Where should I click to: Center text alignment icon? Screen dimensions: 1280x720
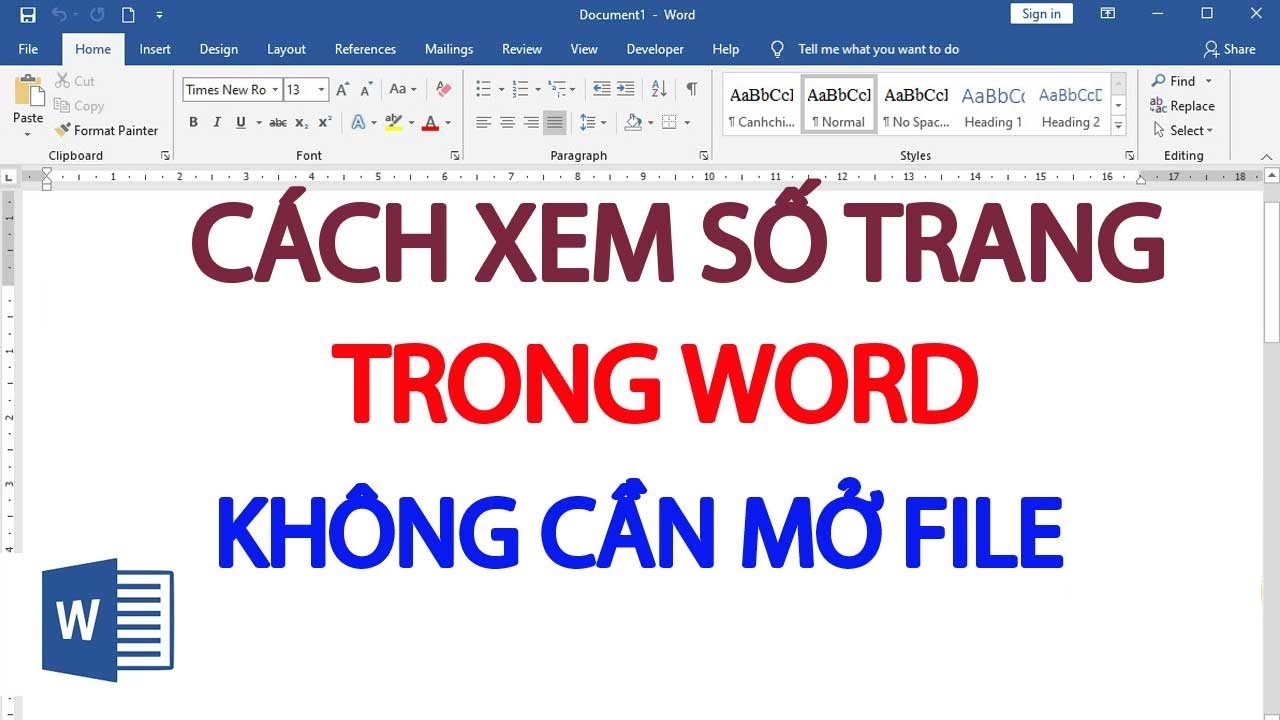pos(508,122)
